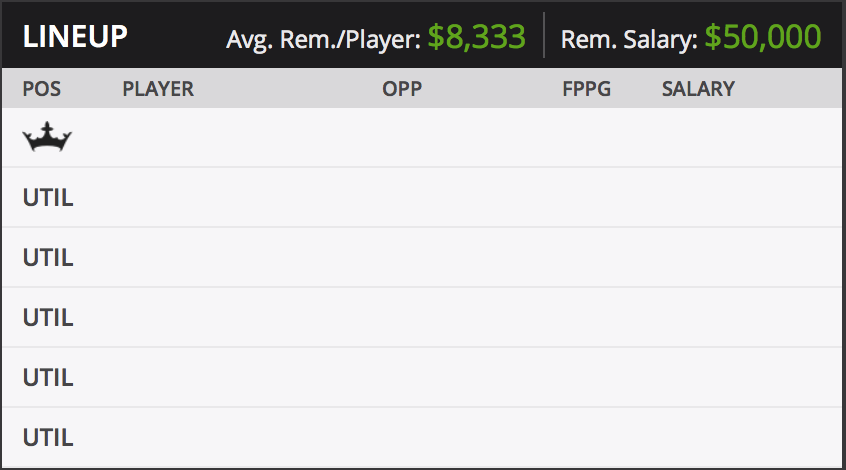846x470 pixels.
Task: Select the fourth UTIL lineup slot
Action: click(x=422, y=377)
